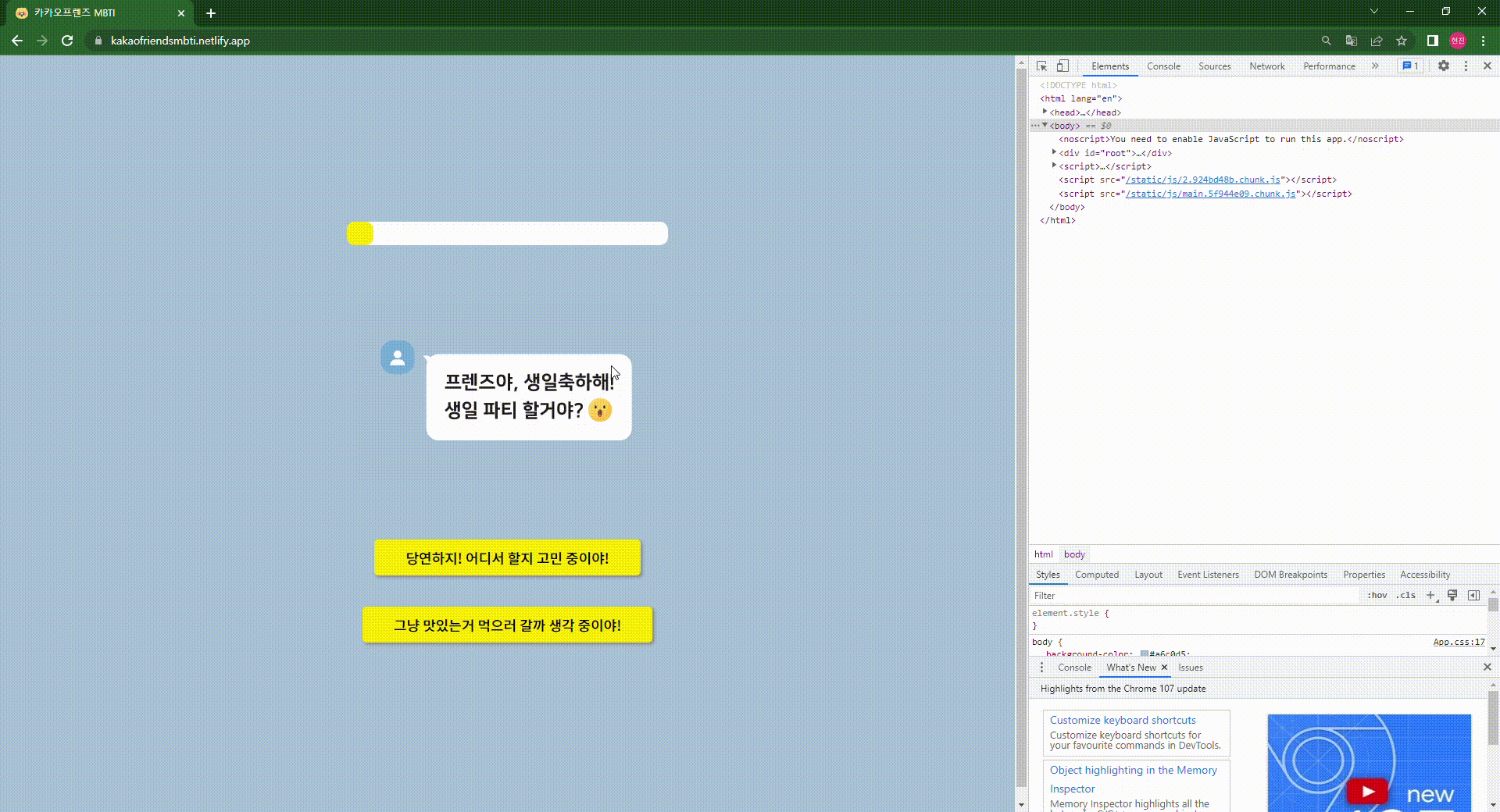Open the Accessibility tab

pyautogui.click(x=1425, y=575)
